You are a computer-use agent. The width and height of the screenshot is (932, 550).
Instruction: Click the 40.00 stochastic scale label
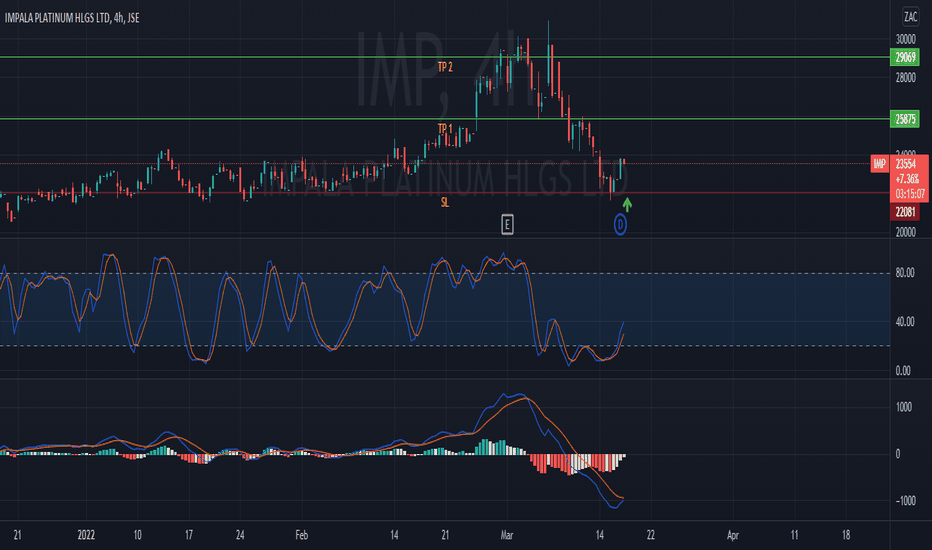905,322
